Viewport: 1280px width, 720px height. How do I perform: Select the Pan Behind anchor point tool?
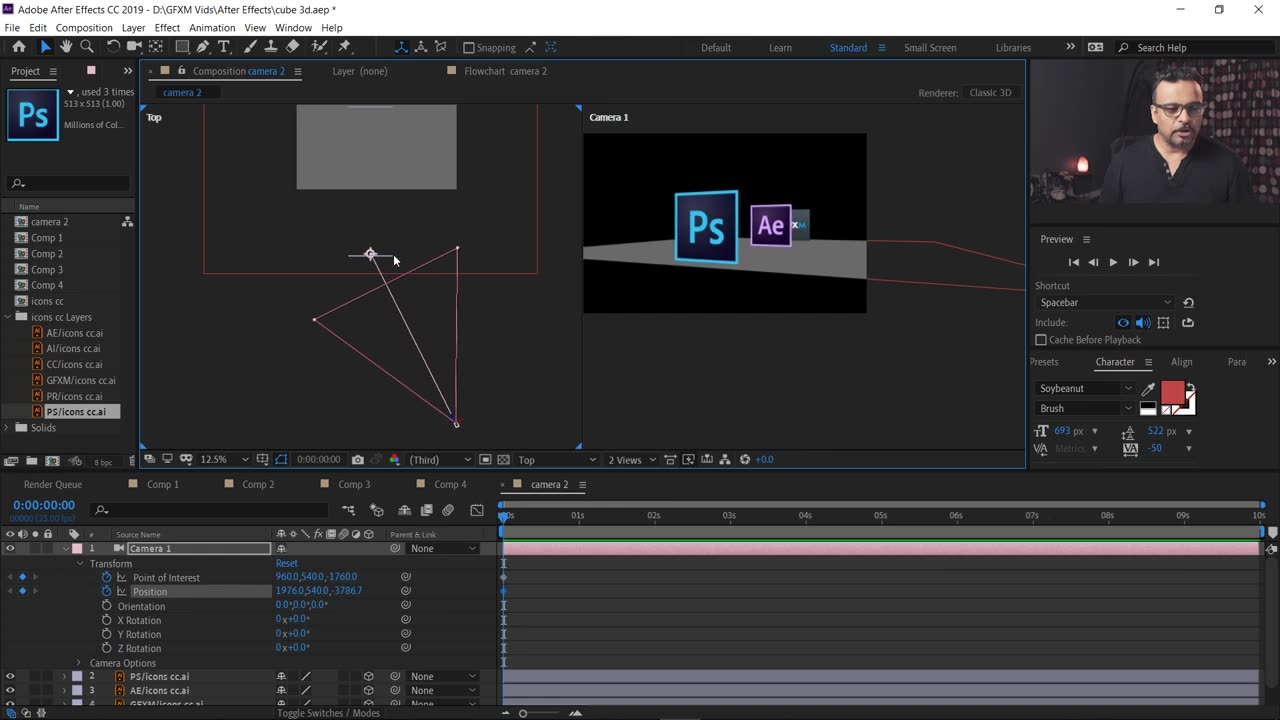(x=156, y=47)
